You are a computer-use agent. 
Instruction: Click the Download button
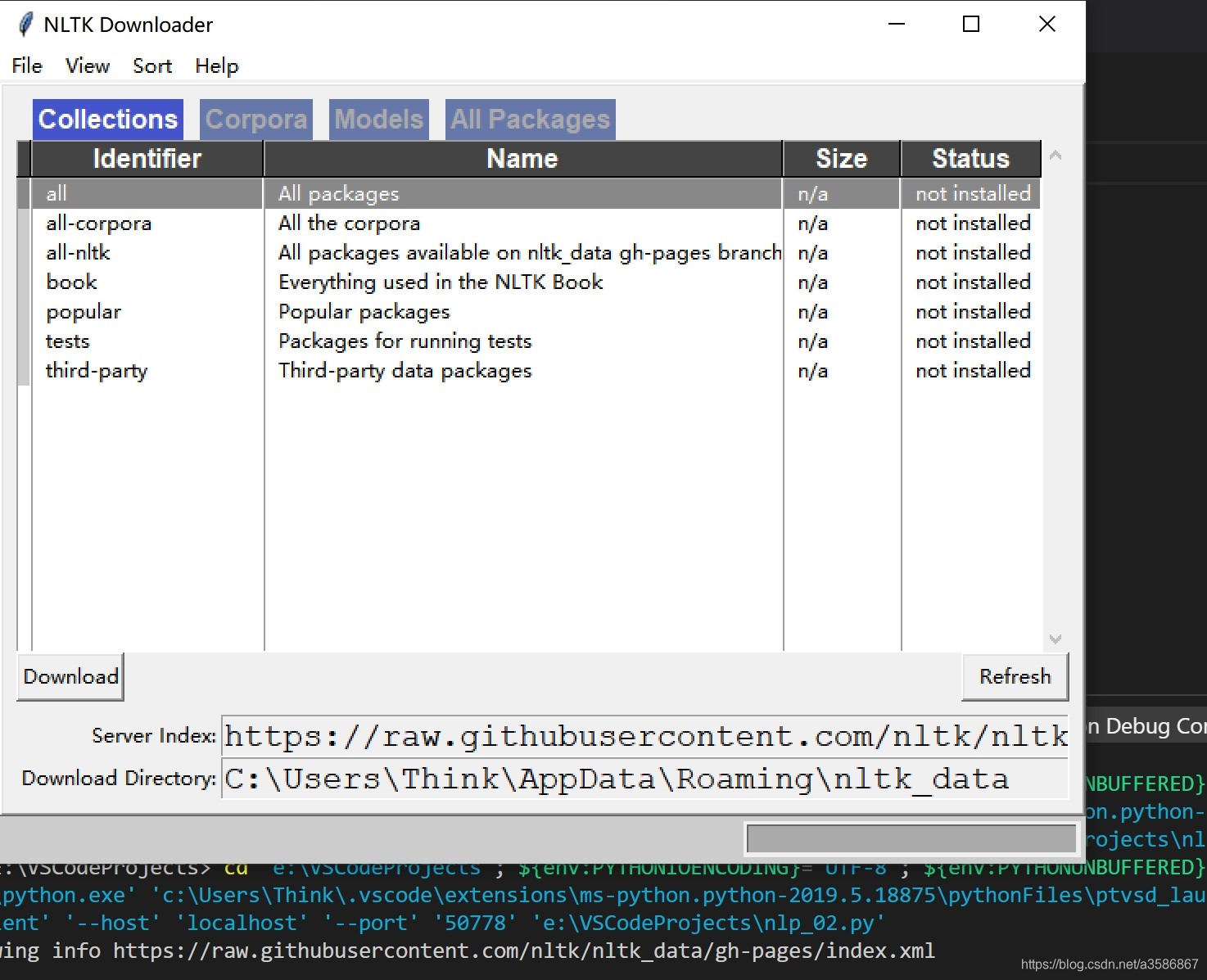[70, 676]
